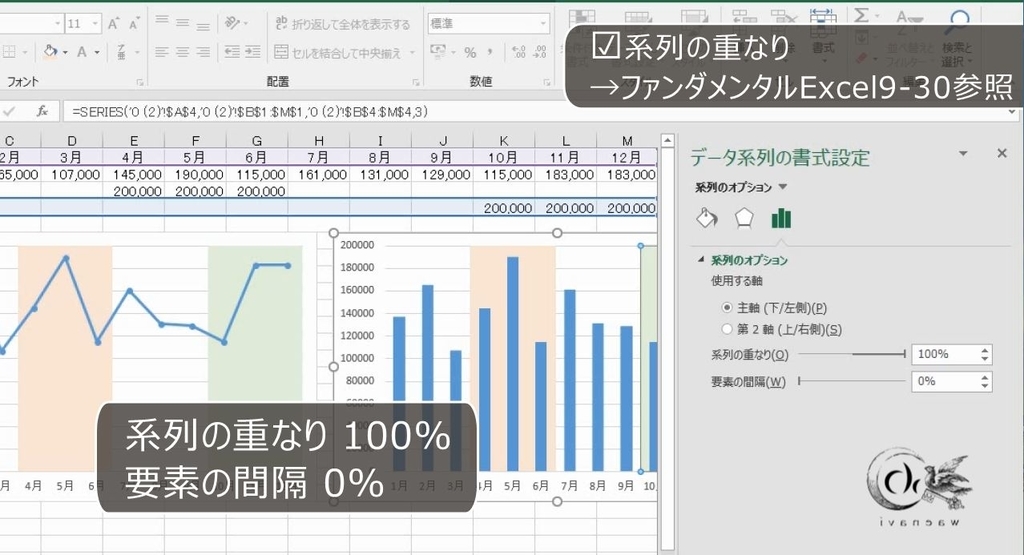Click the formula bar Enter checkmark
Viewport: 1024px width, 555px height.
click(x=9, y=112)
